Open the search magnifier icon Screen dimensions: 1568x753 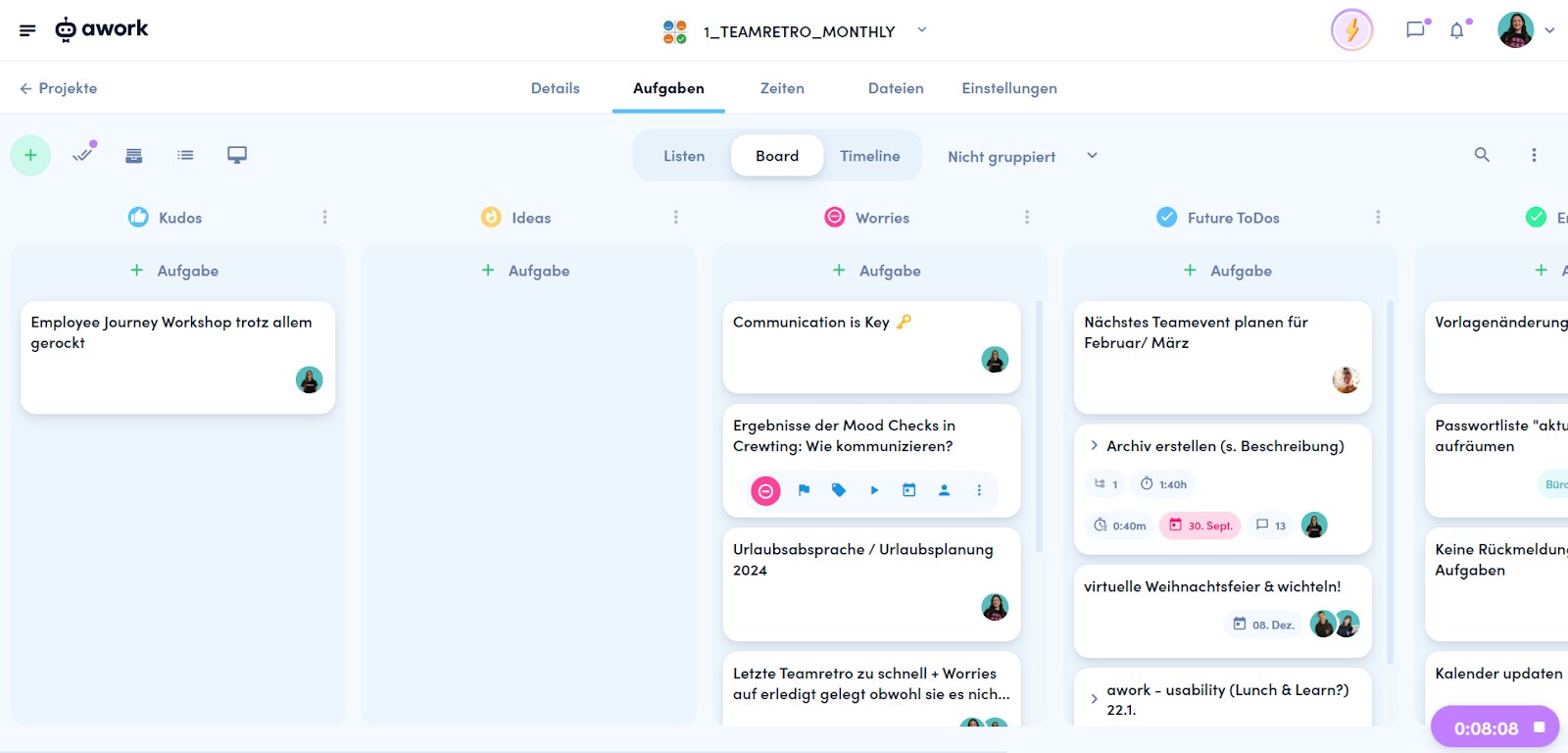[1482, 155]
